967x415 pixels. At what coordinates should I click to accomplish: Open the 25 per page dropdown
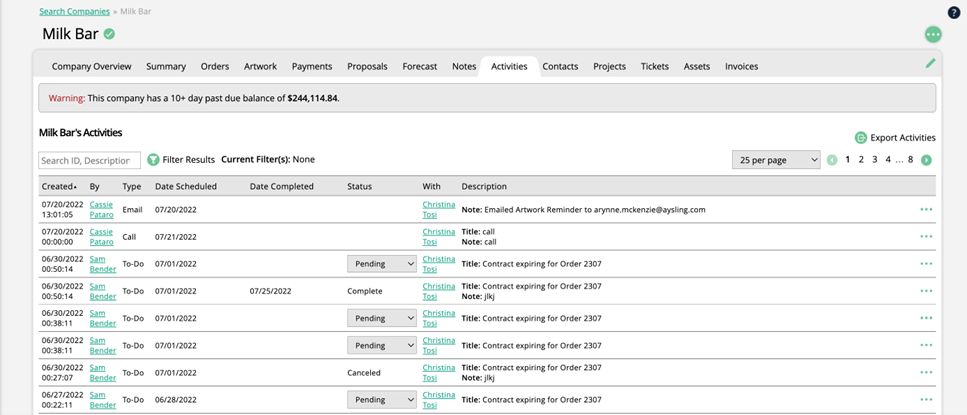[776, 160]
